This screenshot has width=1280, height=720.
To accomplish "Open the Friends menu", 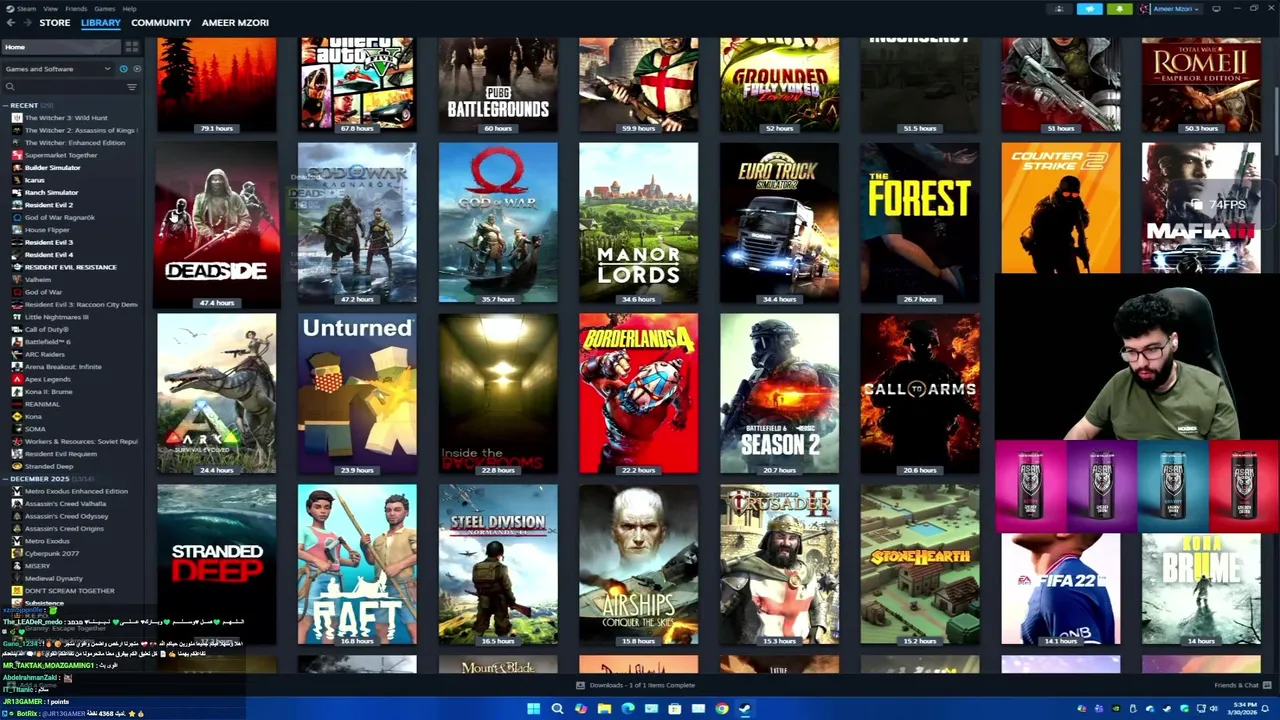I will click(76, 8).
